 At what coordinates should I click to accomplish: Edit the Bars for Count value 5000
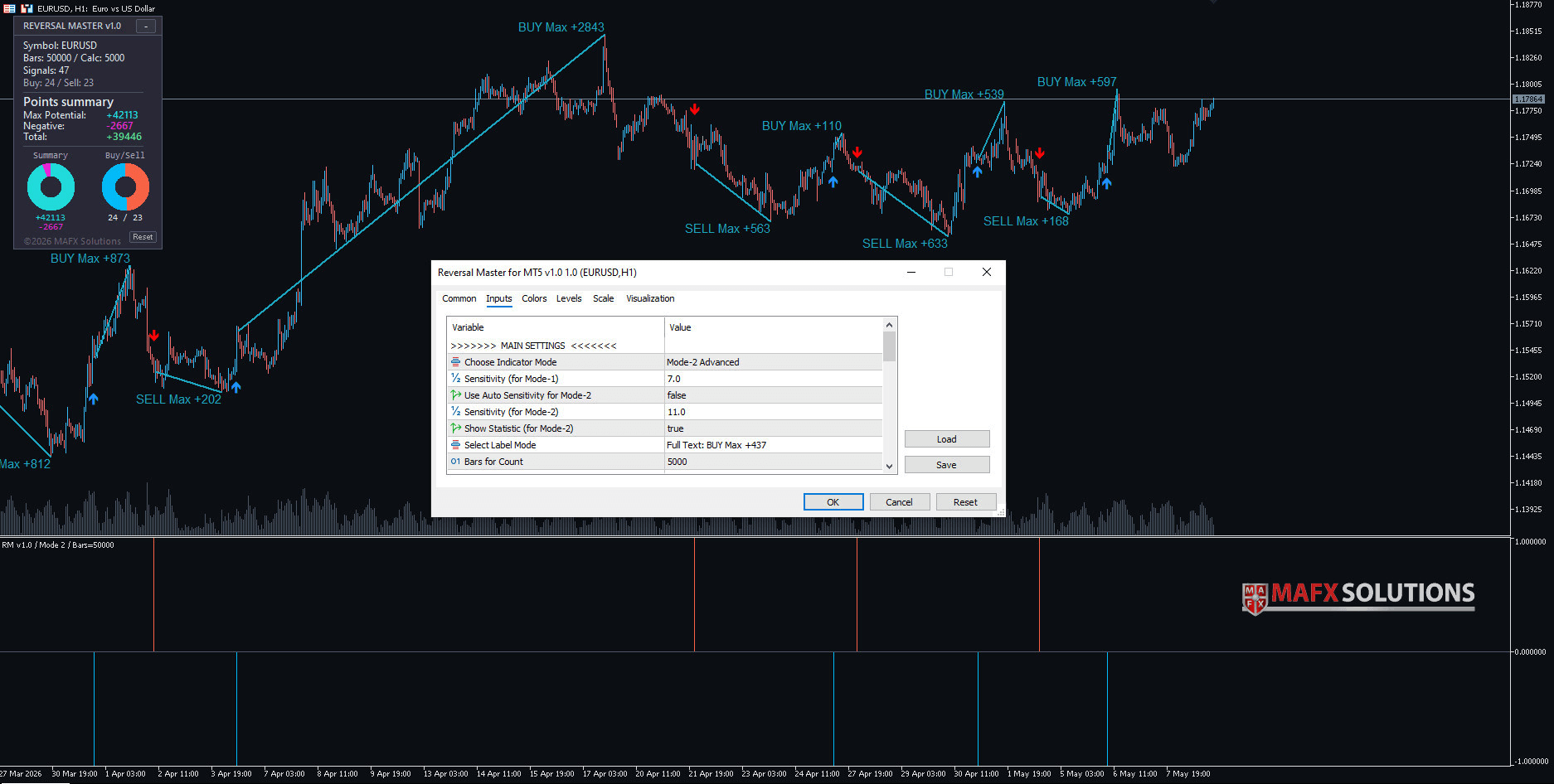point(773,462)
